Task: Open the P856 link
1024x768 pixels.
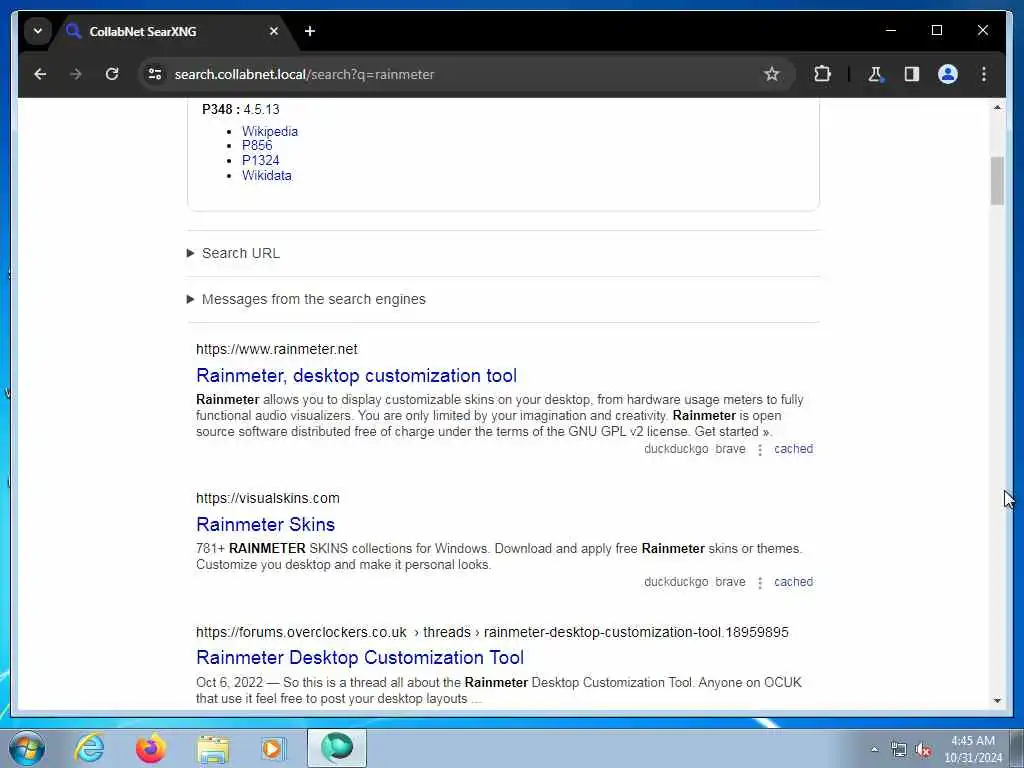Action: [x=257, y=146]
